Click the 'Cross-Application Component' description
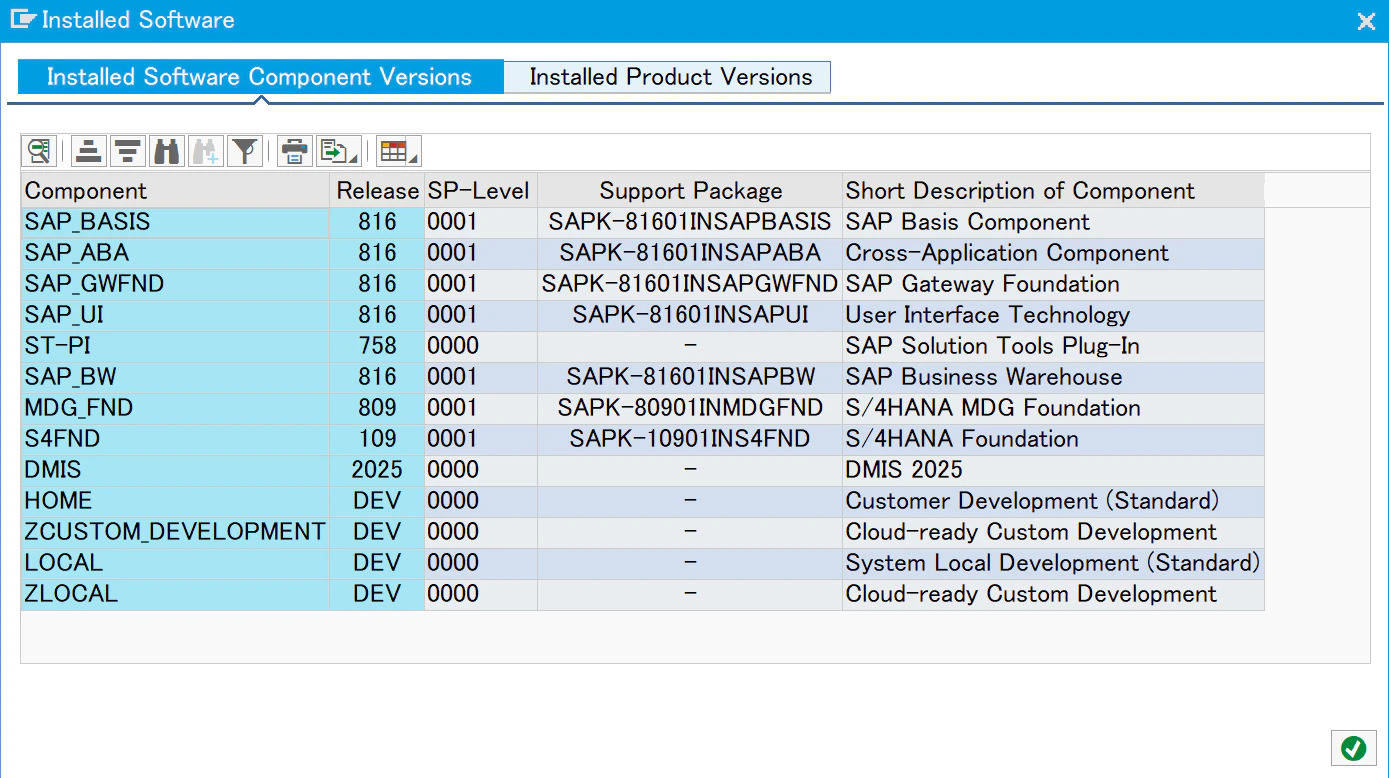The height and width of the screenshot is (778, 1389). click(x=1053, y=253)
